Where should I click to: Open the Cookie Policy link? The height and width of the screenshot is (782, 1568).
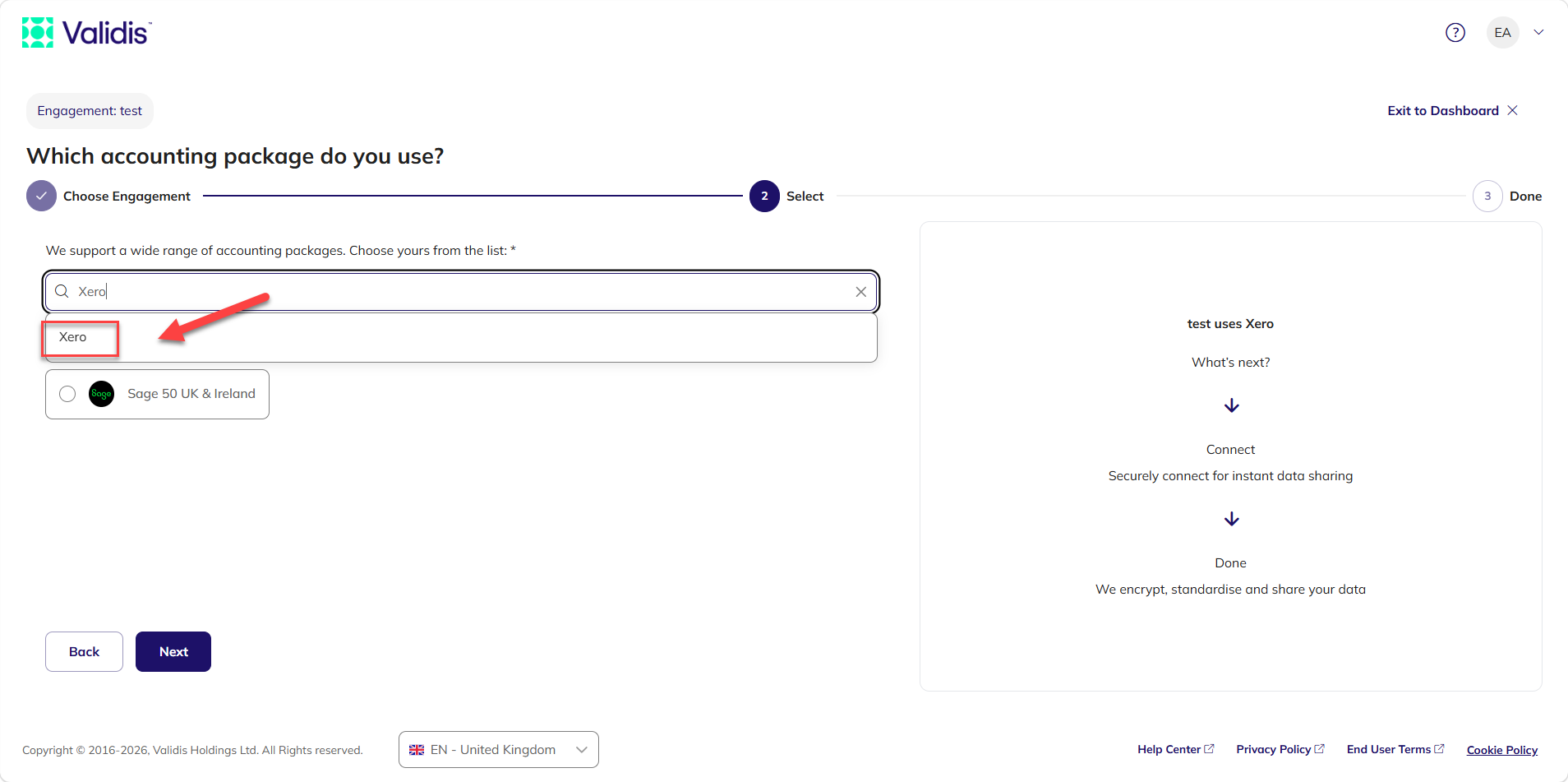tap(1502, 750)
